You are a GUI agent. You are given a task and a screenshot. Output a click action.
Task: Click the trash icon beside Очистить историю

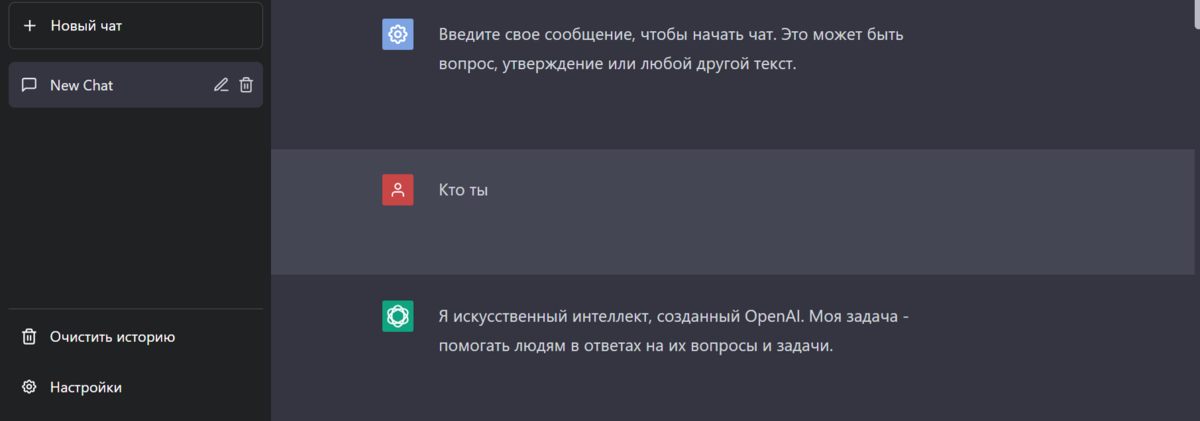pyautogui.click(x=29, y=337)
